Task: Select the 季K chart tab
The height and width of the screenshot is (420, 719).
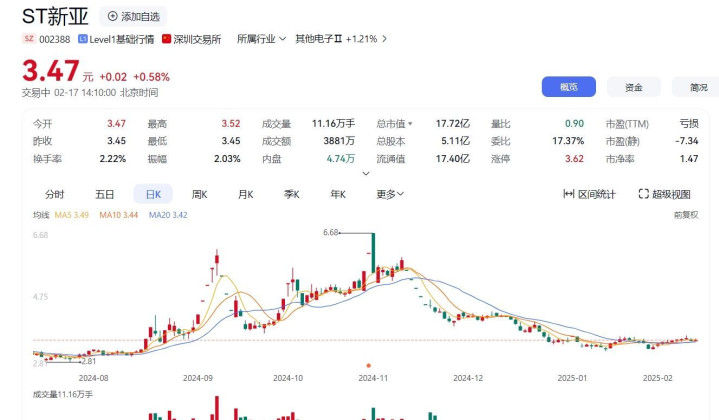Action: click(292, 194)
